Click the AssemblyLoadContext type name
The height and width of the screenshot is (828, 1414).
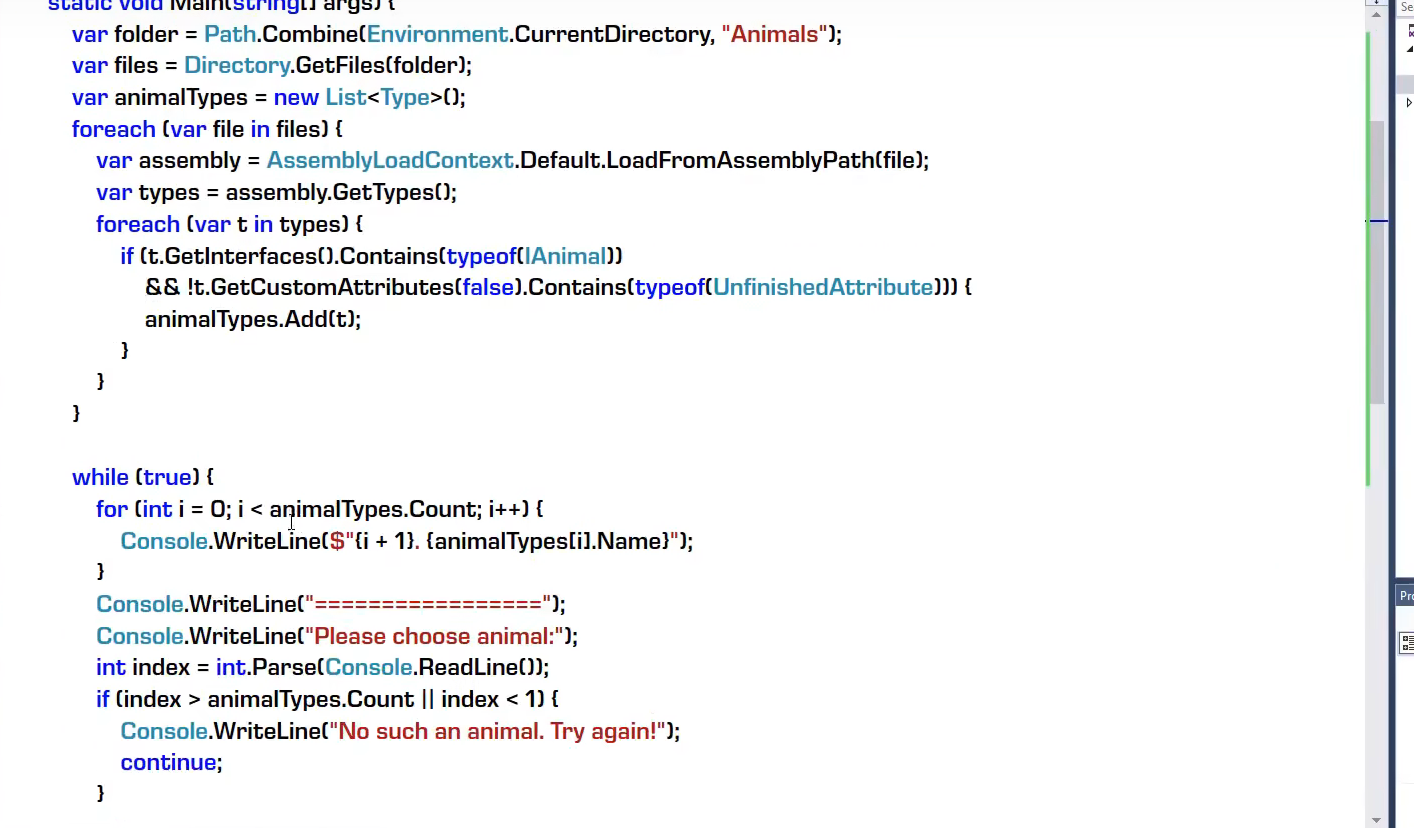(x=390, y=160)
